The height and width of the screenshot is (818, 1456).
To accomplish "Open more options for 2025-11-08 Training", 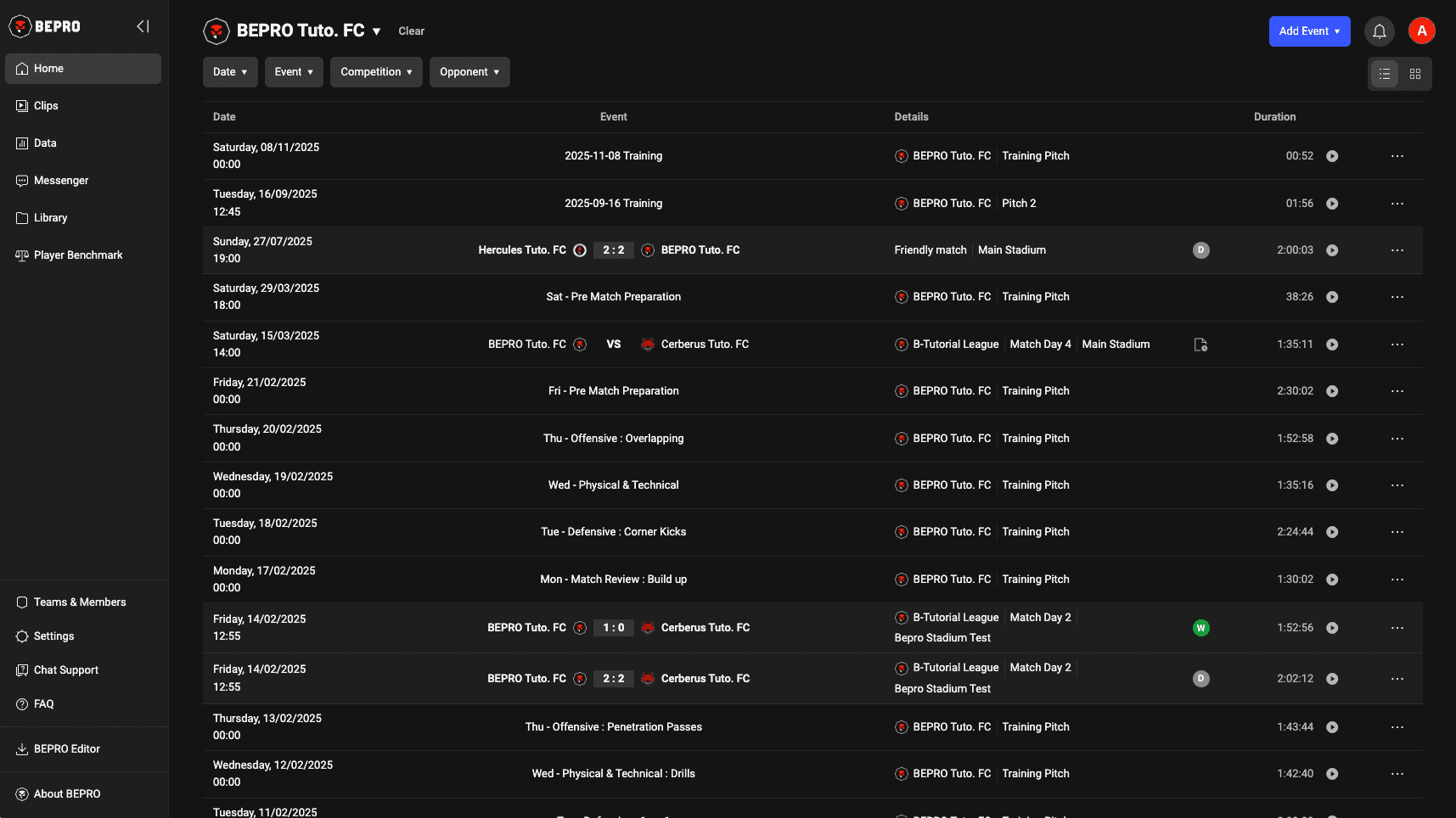I will coord(1397,156).
